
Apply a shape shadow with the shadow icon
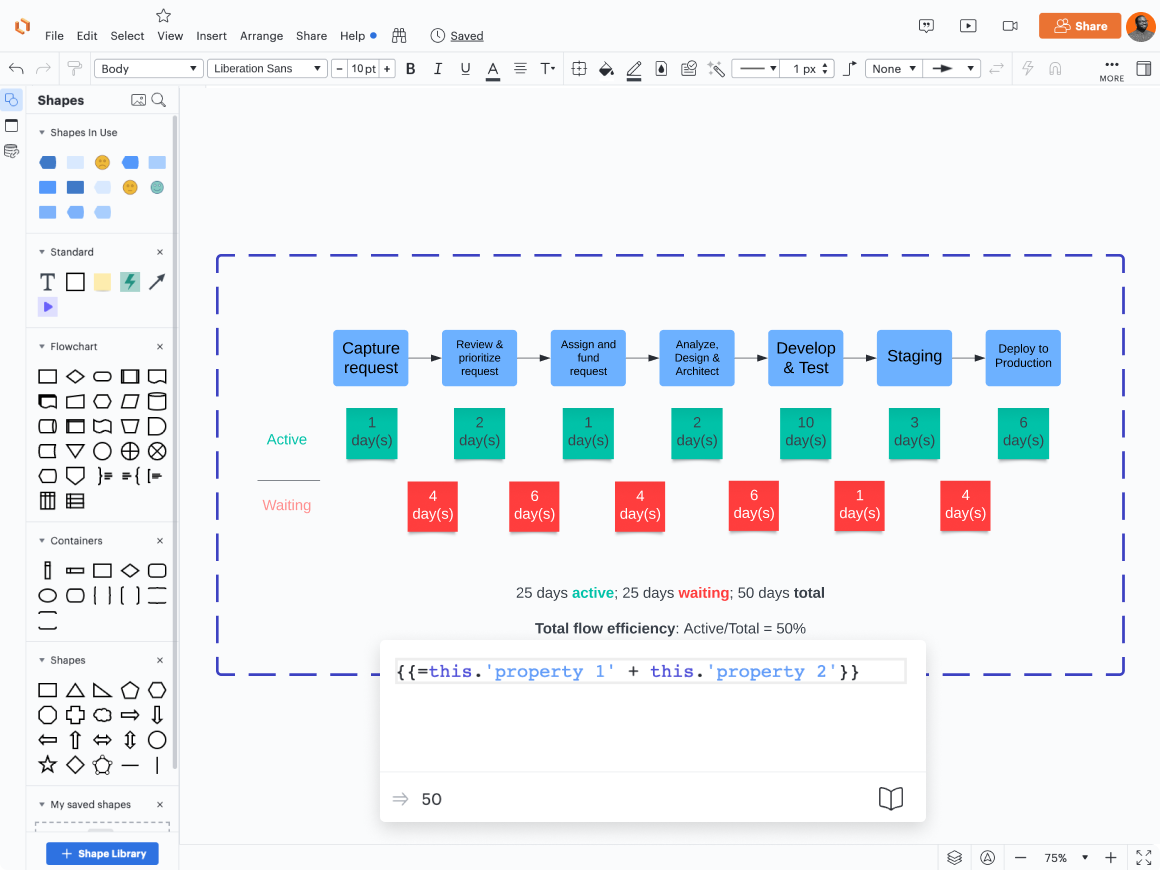(661, 68)
